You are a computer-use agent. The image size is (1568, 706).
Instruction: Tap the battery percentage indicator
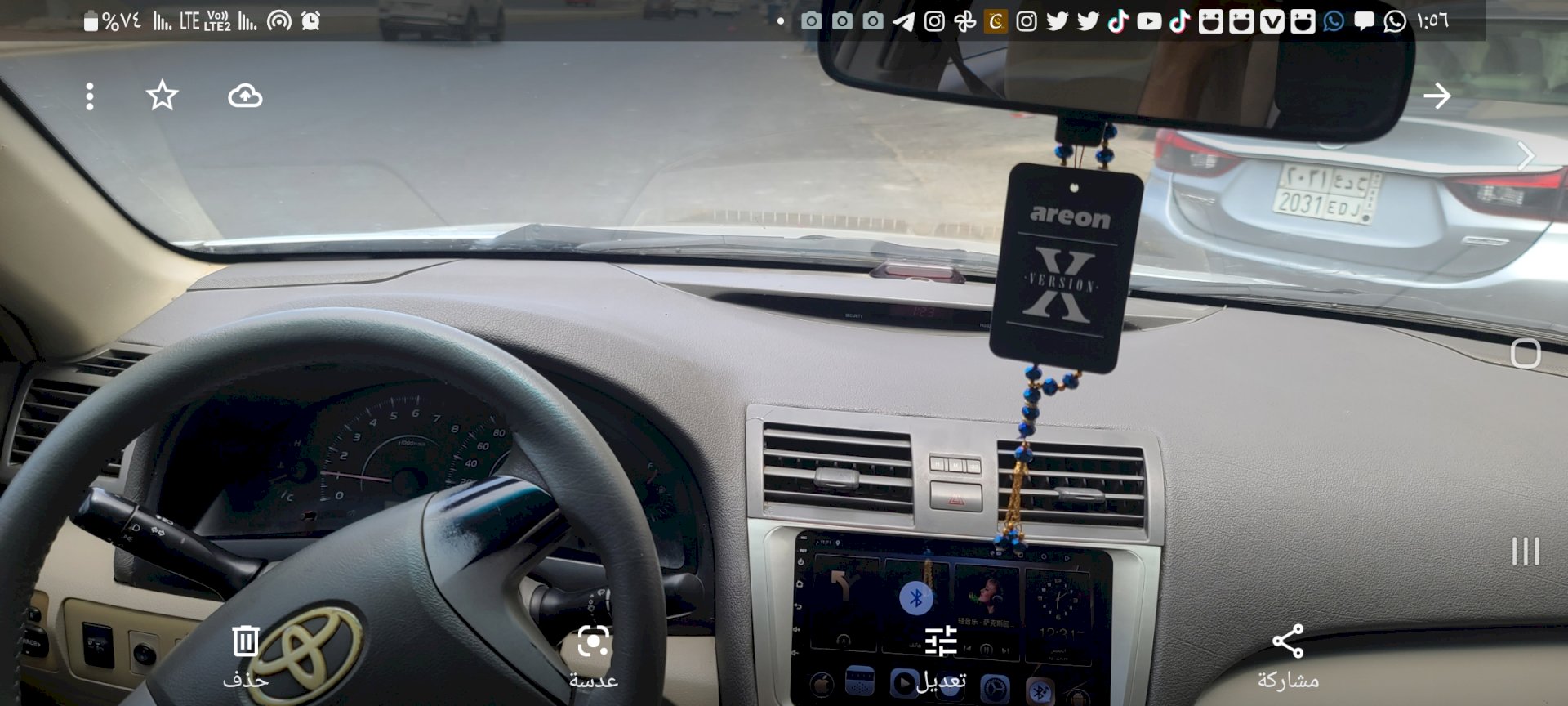114,21
